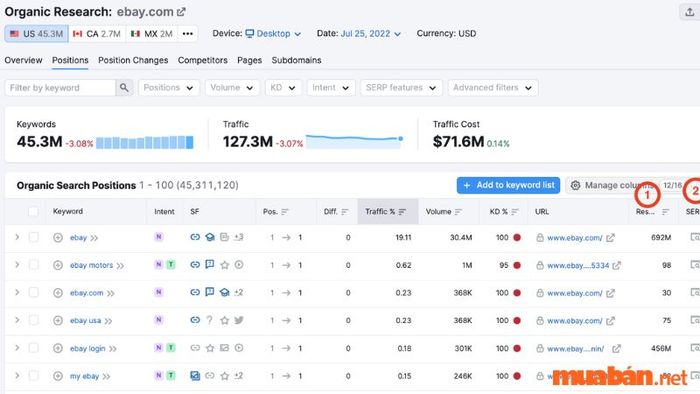
Task: Open ebay.com external link icon in title
Action: [x=181, y=12]
